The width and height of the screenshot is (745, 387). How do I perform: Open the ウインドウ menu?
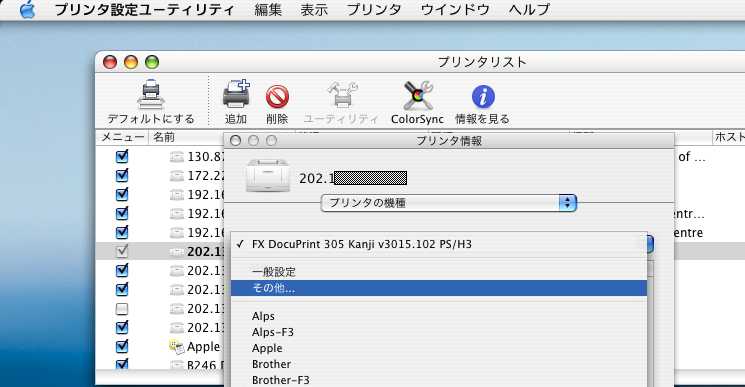pos(455,9)
